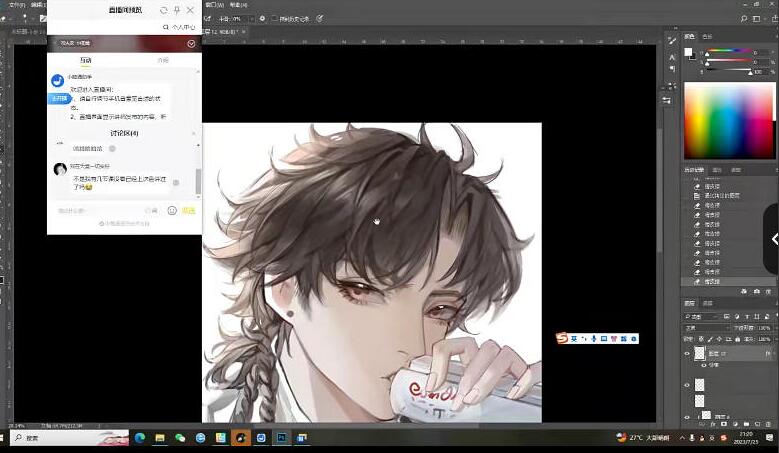Collapse fx effects arrow on top layer

point(774,353)
